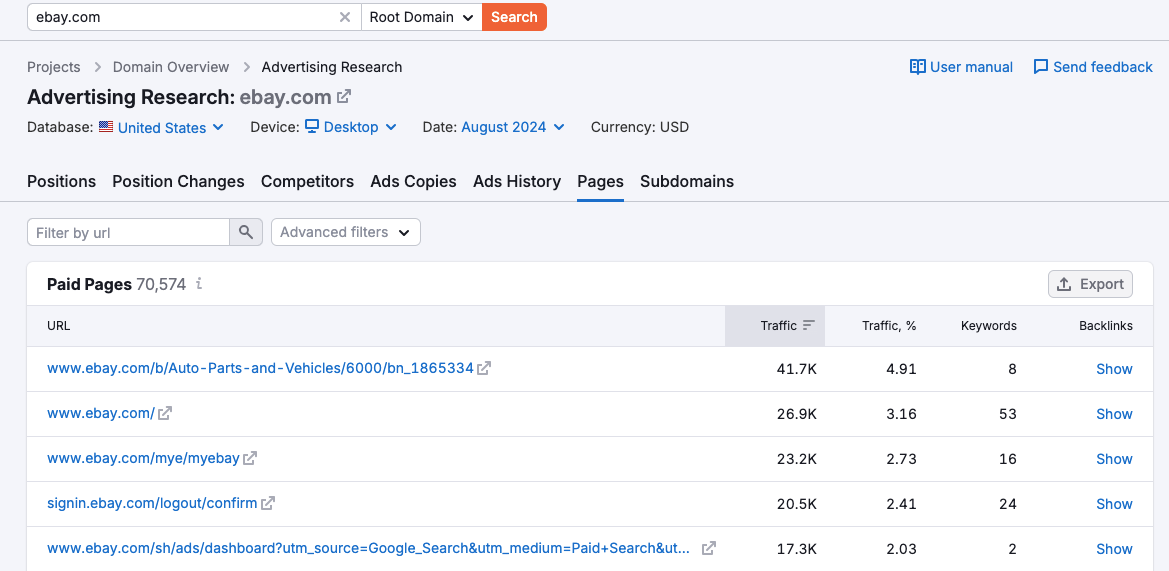Viewport: 1169px width, 571px height.
Task: Show backlinks for www.ebay.com/ row
Action: 1114,414
